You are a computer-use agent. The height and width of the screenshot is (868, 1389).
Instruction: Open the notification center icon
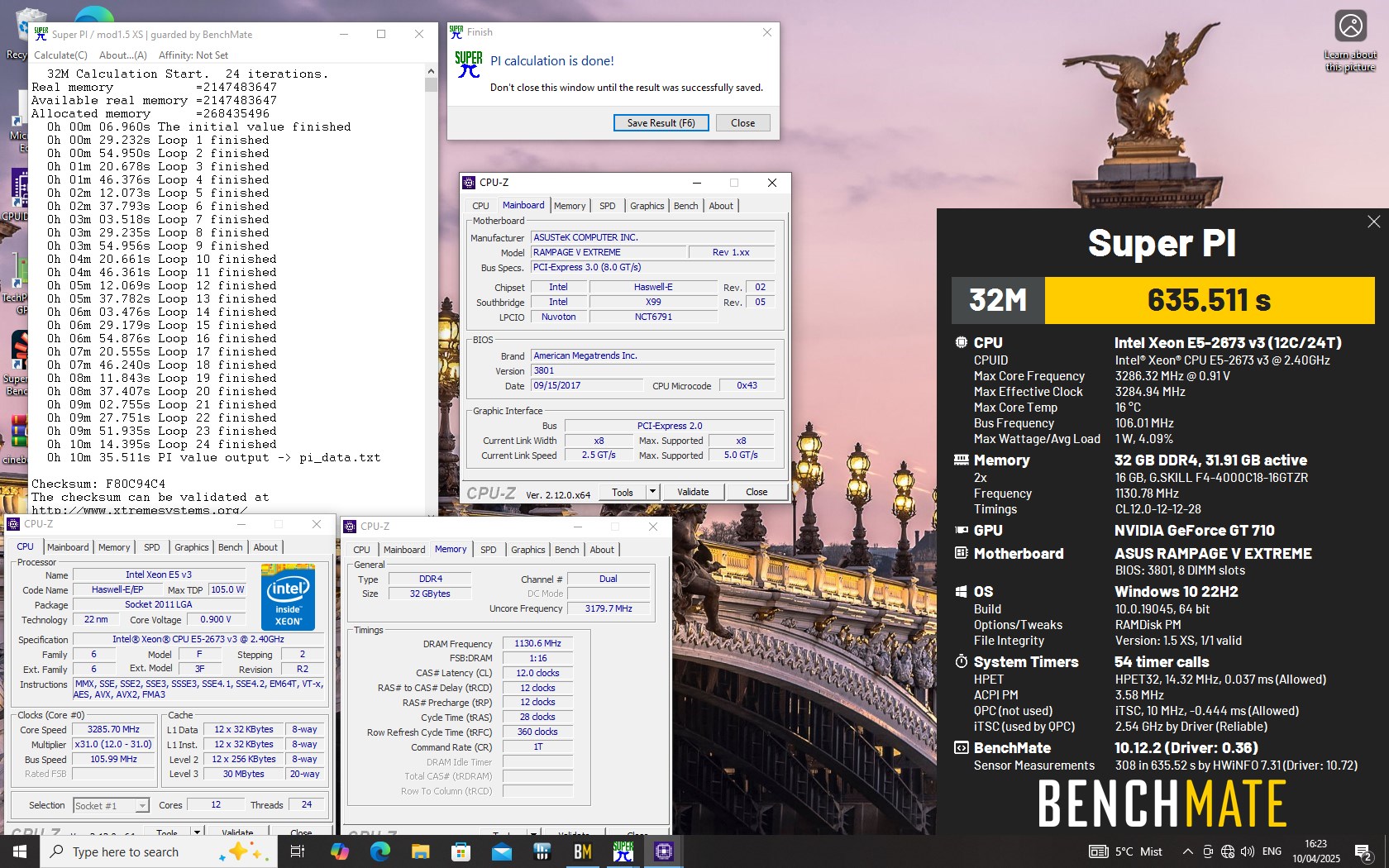click(1363, 851)
